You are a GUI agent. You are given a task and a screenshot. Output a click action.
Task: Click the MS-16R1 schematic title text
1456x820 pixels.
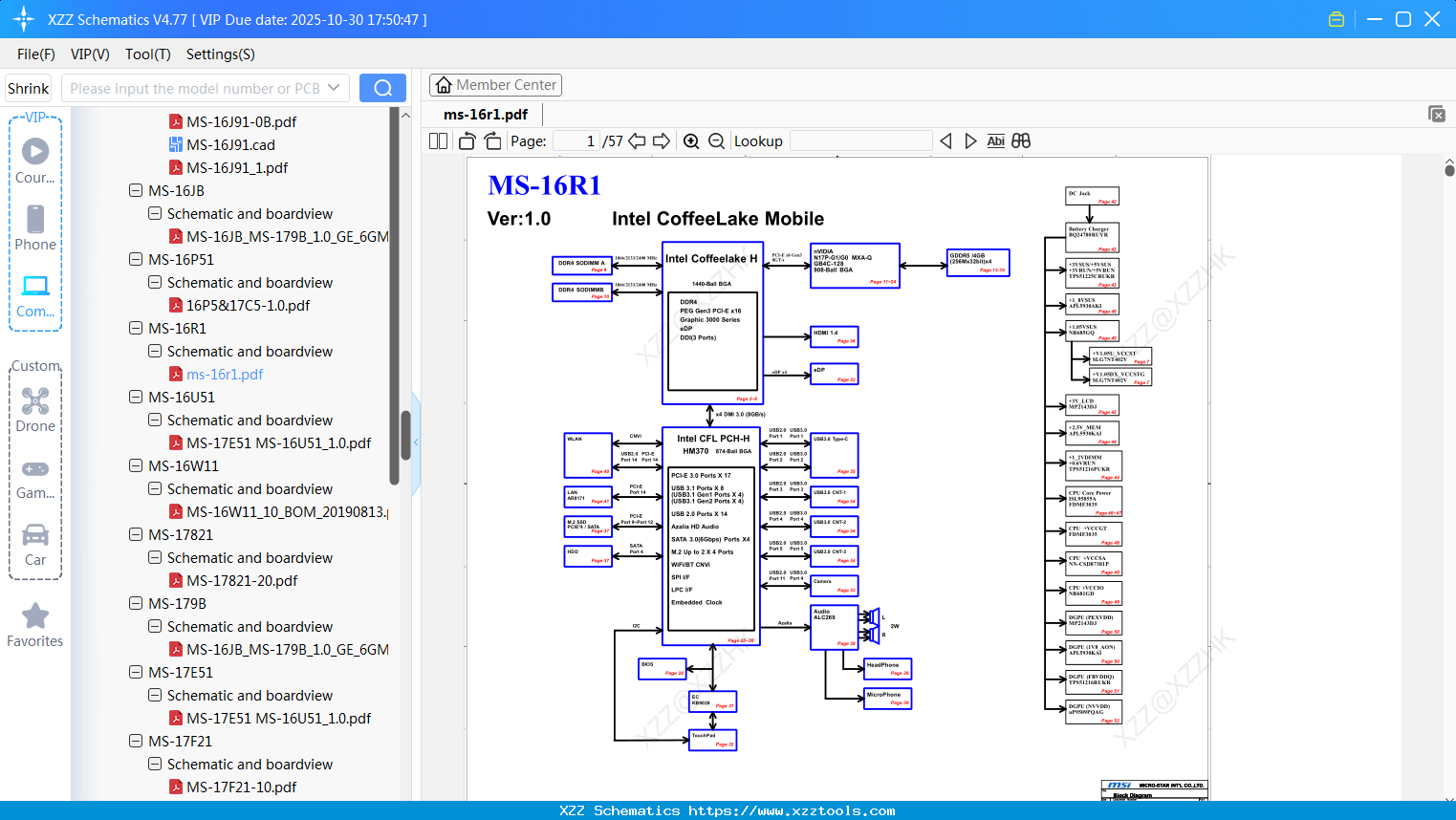click(x=544, y=184)
